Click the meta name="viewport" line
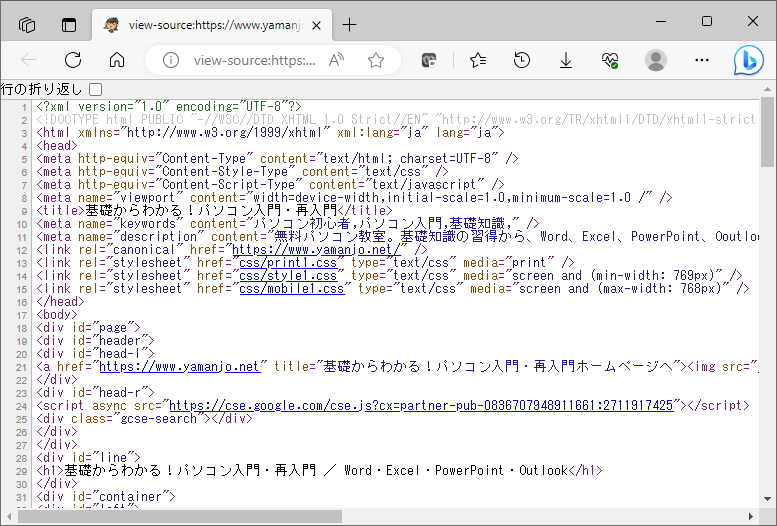The image size is (777, 526). click(x=354, y=198)
